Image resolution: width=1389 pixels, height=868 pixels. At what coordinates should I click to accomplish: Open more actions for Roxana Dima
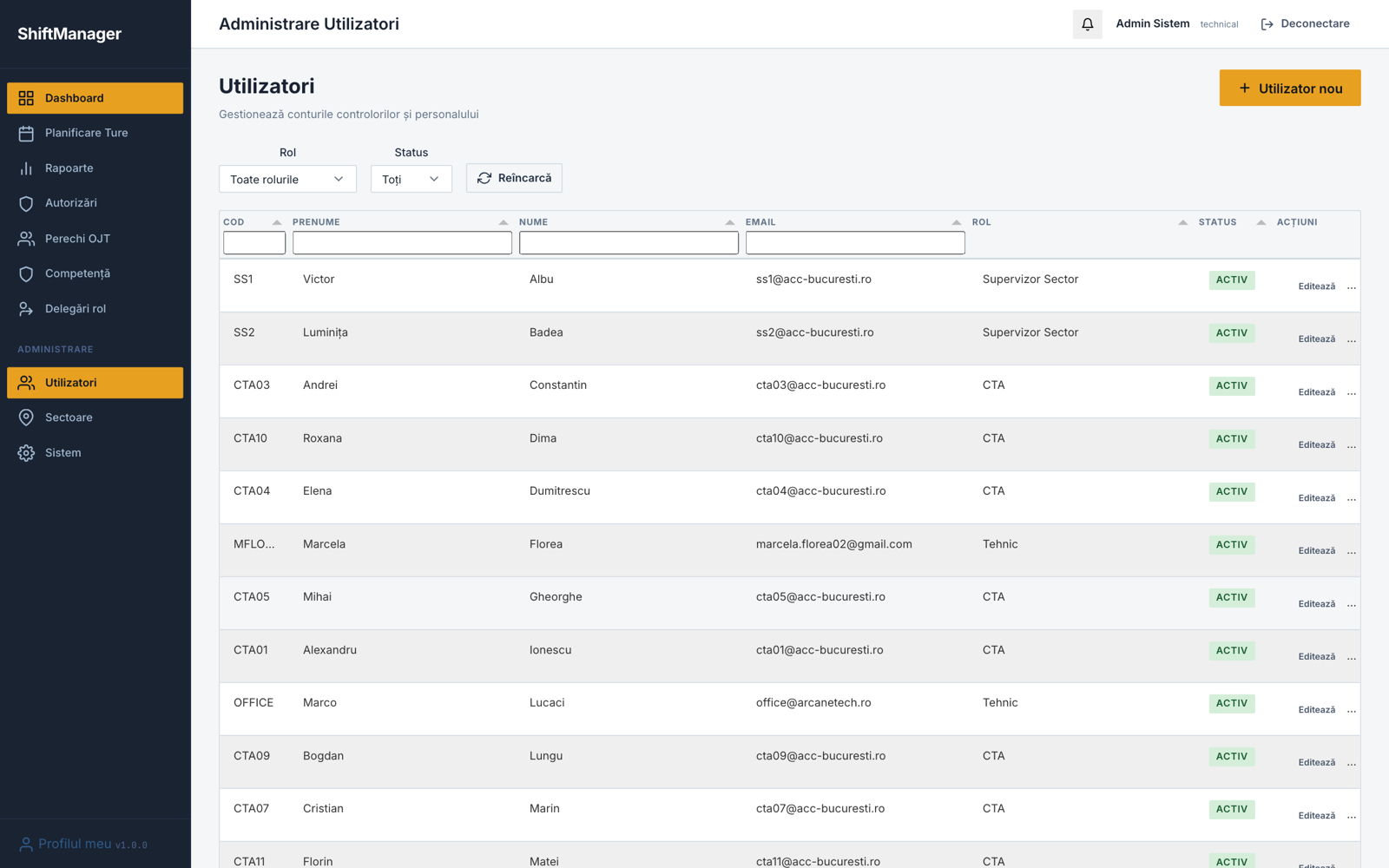pos(1352,445)
